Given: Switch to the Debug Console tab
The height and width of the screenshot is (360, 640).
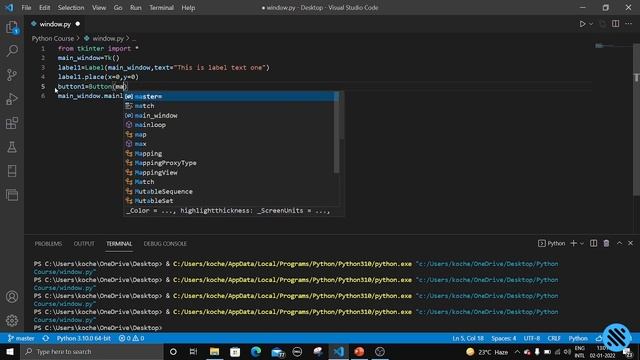Looking at the screenshot, I should coord(165,244).
